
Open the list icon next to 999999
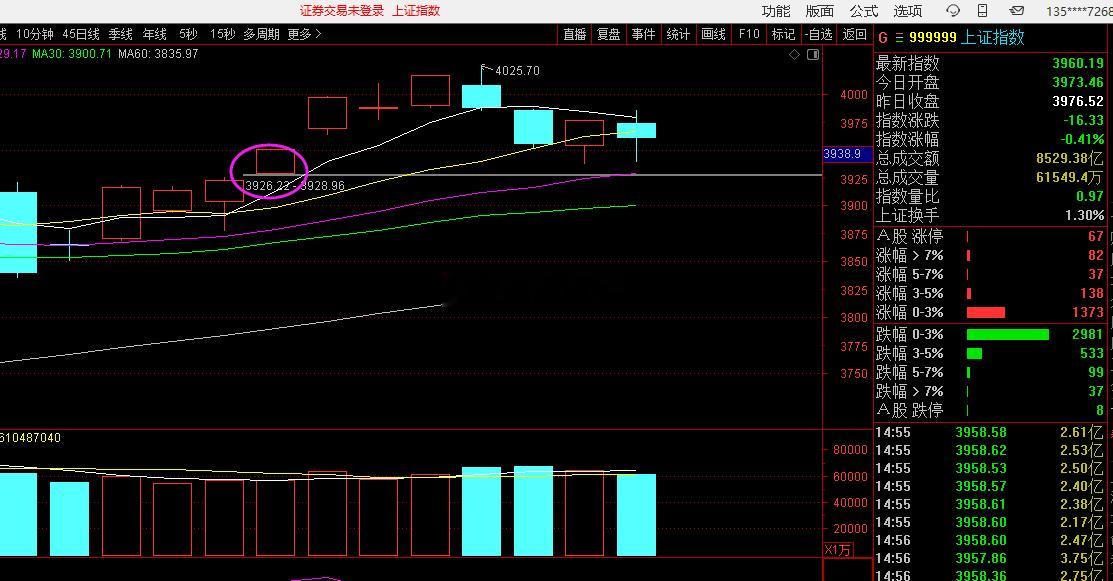coord(899,37)
